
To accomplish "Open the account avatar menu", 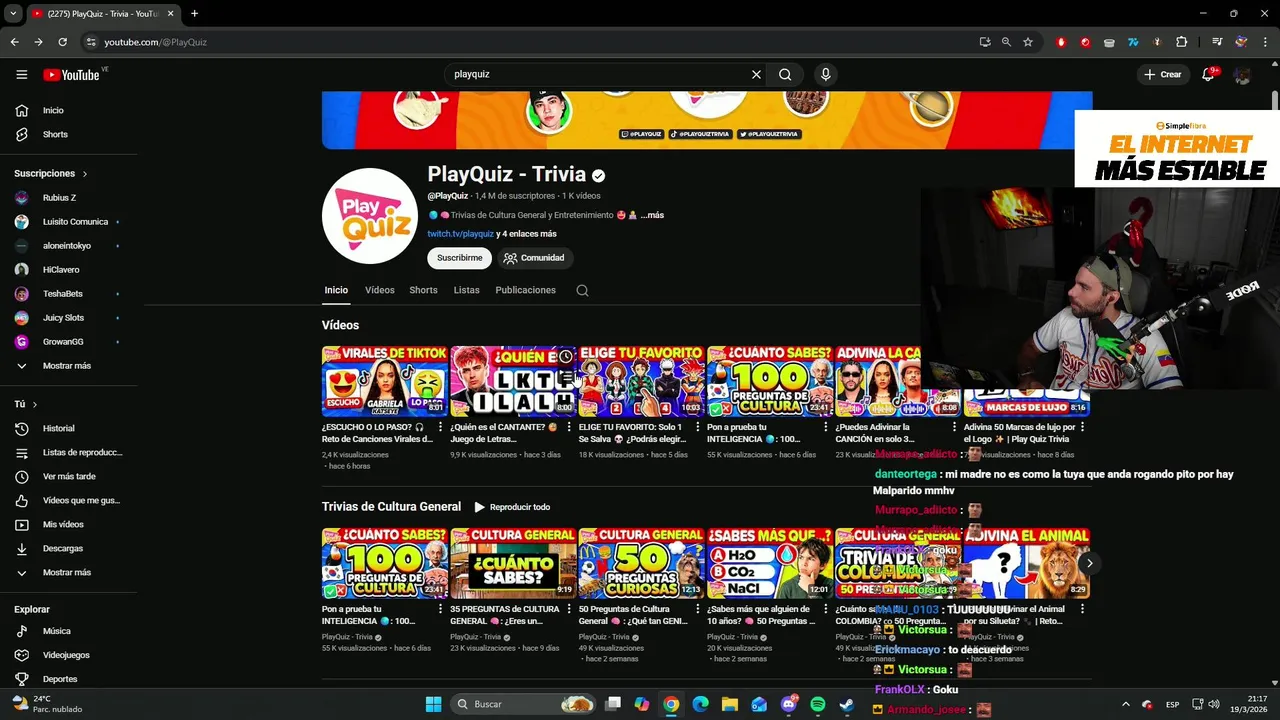I will pos(1242,75).
